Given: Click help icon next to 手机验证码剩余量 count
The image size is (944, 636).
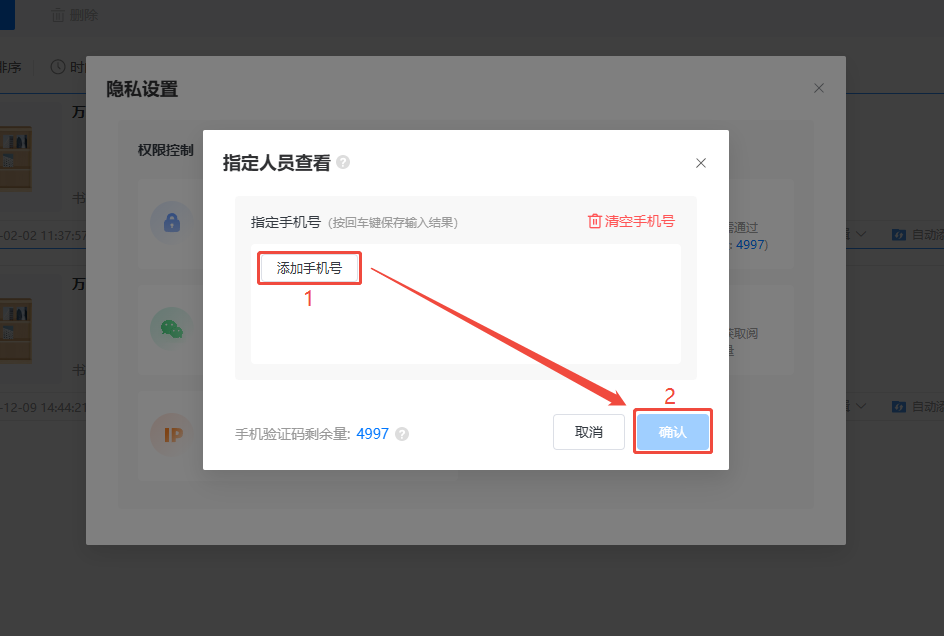Looking at the screenshot, I should (402, 434).
